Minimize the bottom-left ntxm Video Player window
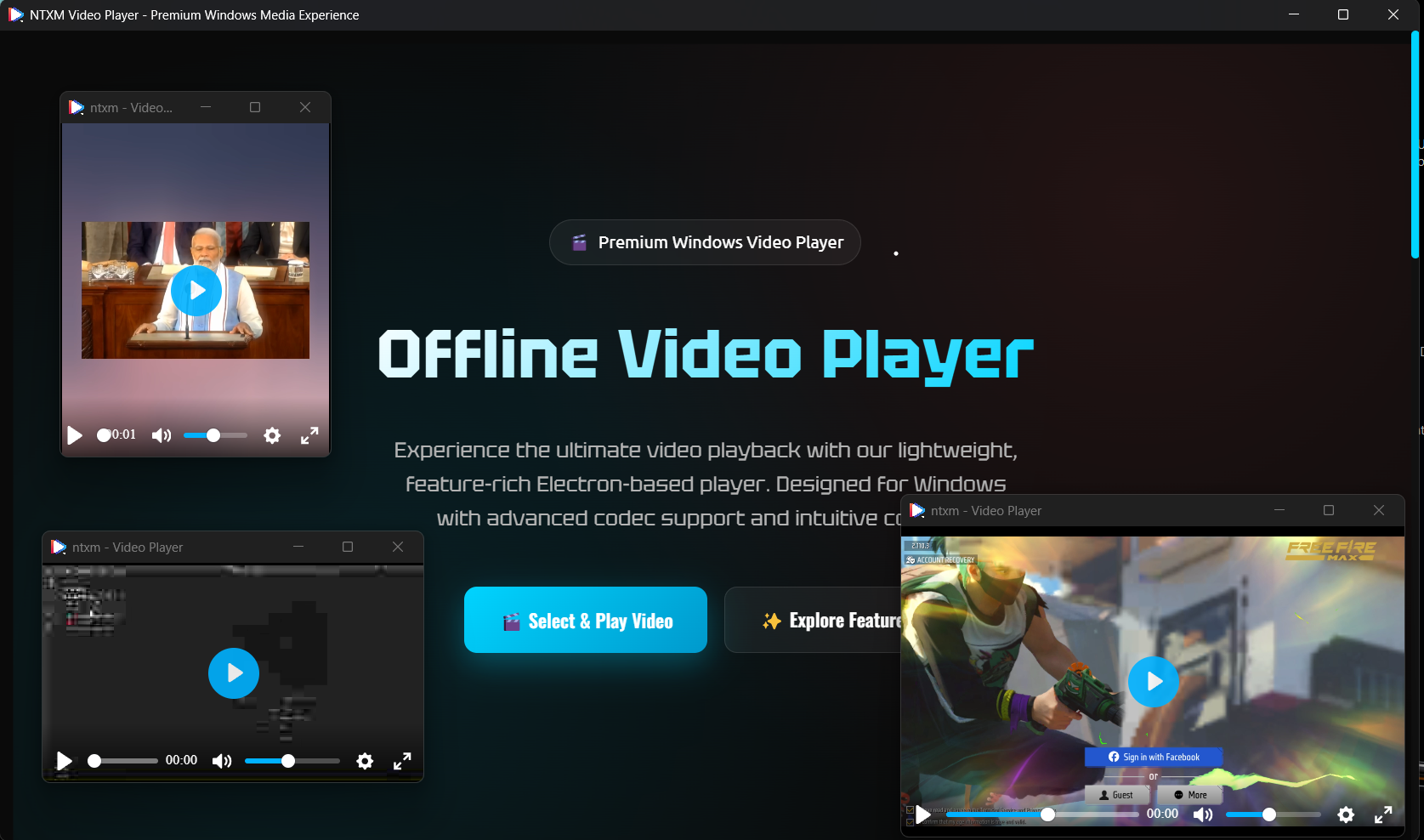The height and width of the screenshot is (840, 1424). click(x=298, y=547)
